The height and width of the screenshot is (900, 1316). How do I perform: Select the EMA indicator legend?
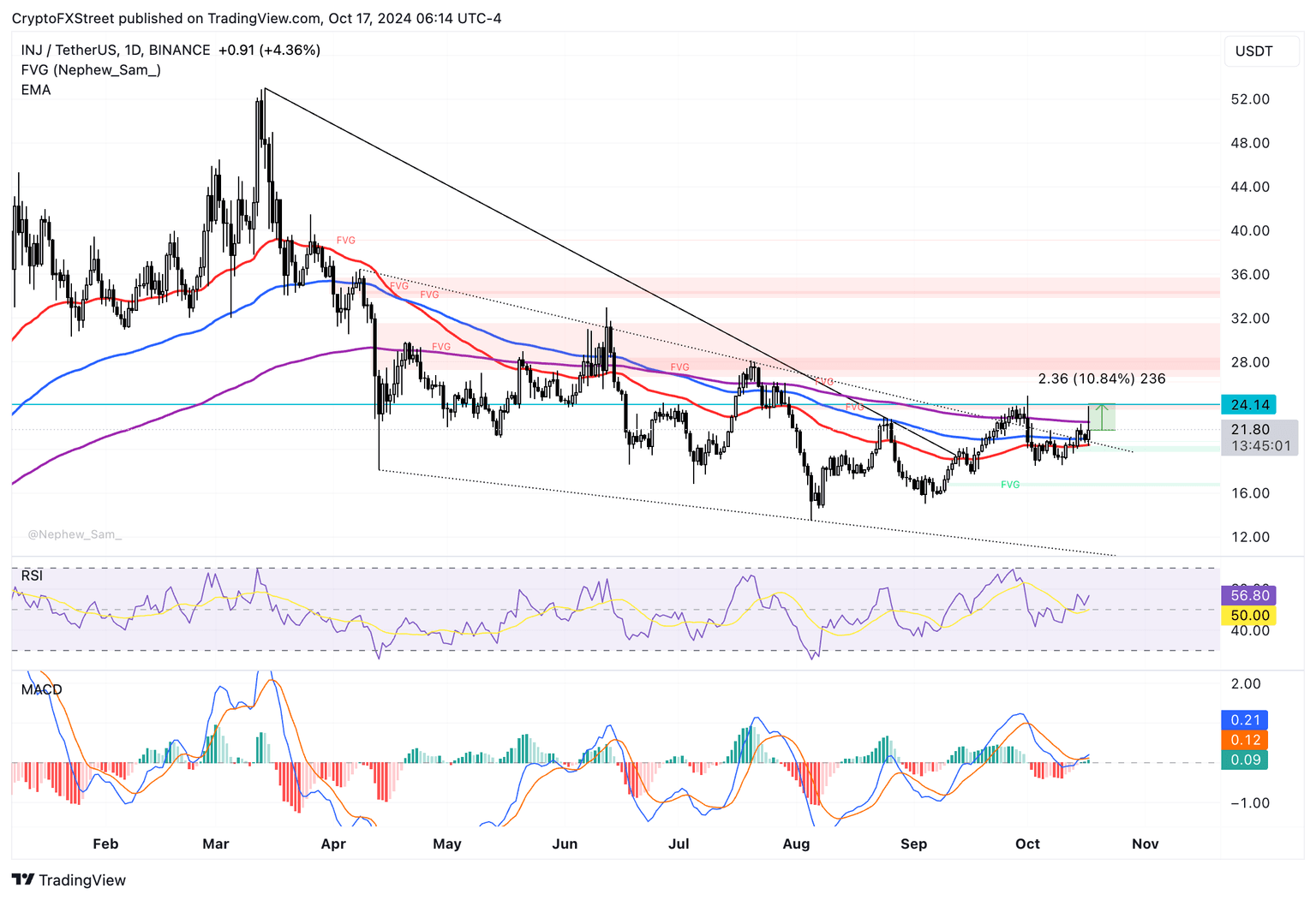tap(36, 90)
